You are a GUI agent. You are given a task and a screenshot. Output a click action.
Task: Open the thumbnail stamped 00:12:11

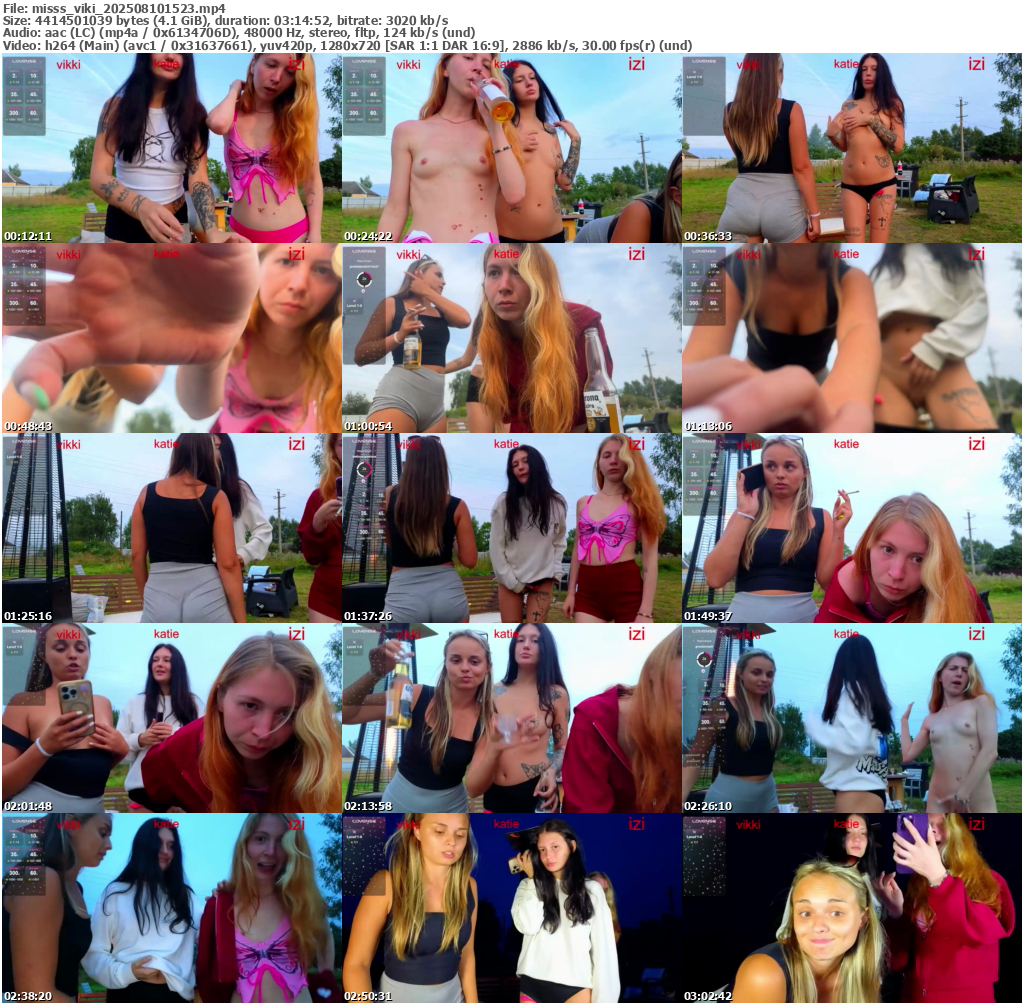pyautogui.click(x=172, y=148)
